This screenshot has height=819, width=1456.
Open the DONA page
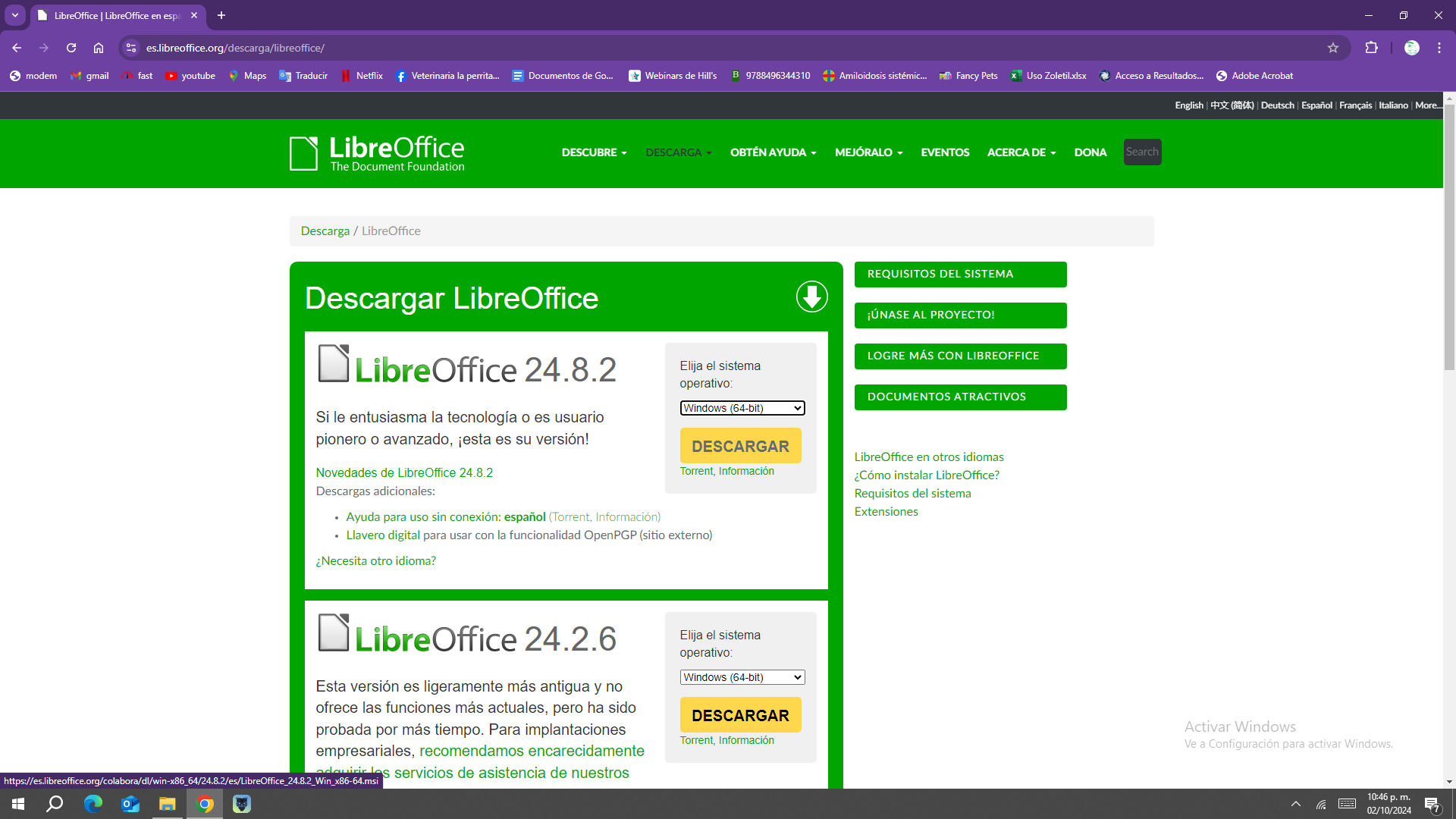coord(1090,152)
